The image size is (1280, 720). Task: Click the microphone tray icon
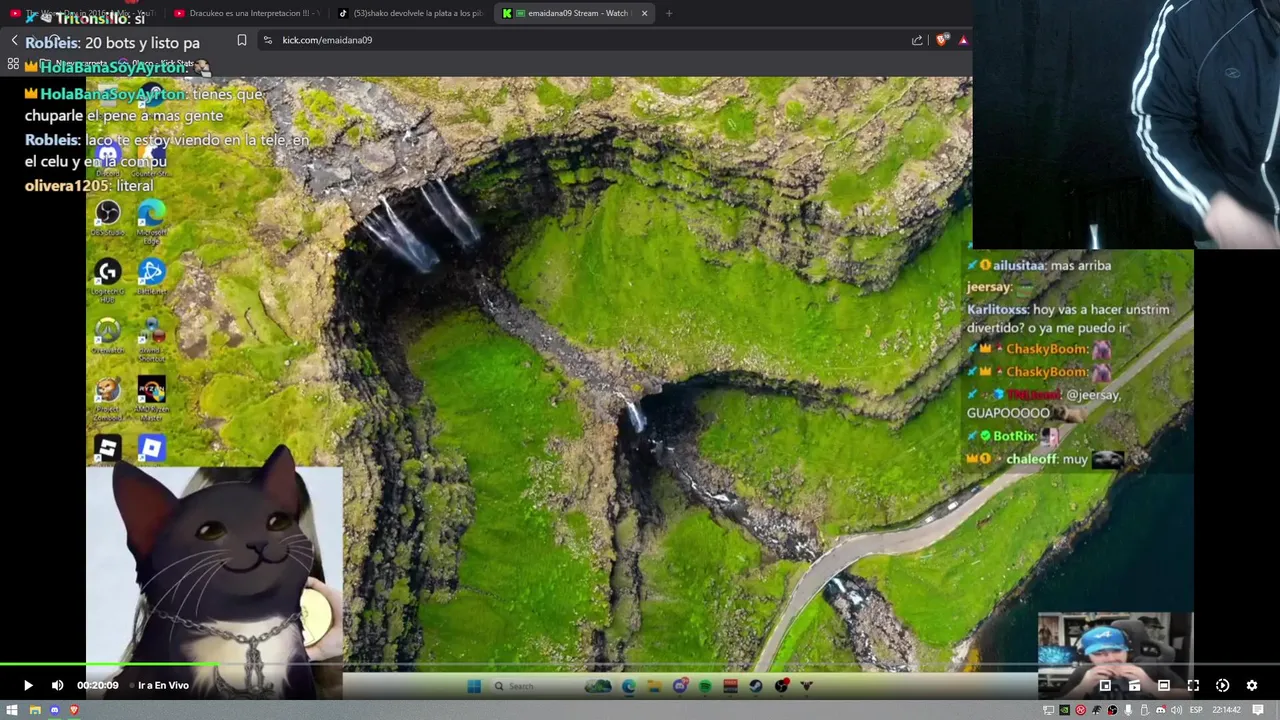[1128, 710]
